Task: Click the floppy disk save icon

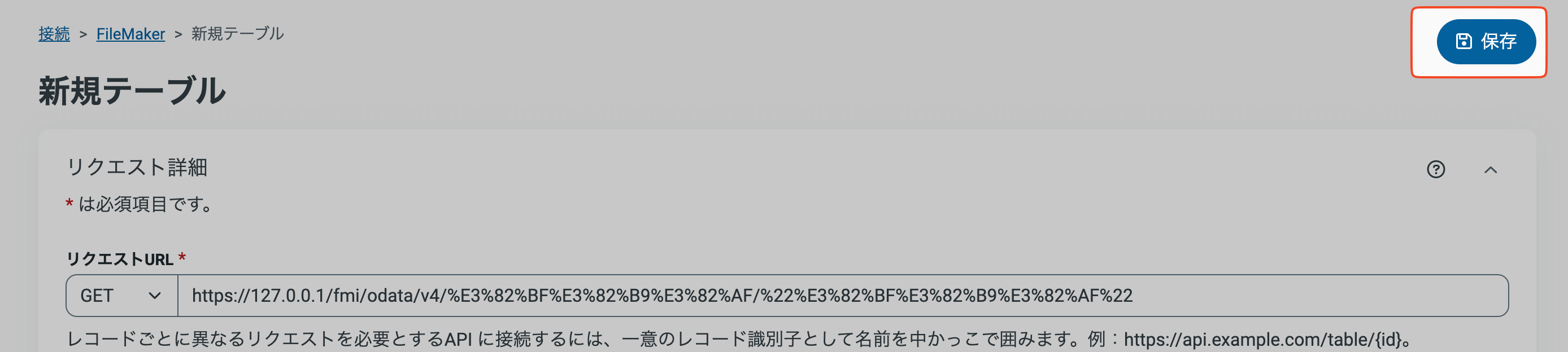Action: pyautogui.click(x=1464, y=41)
